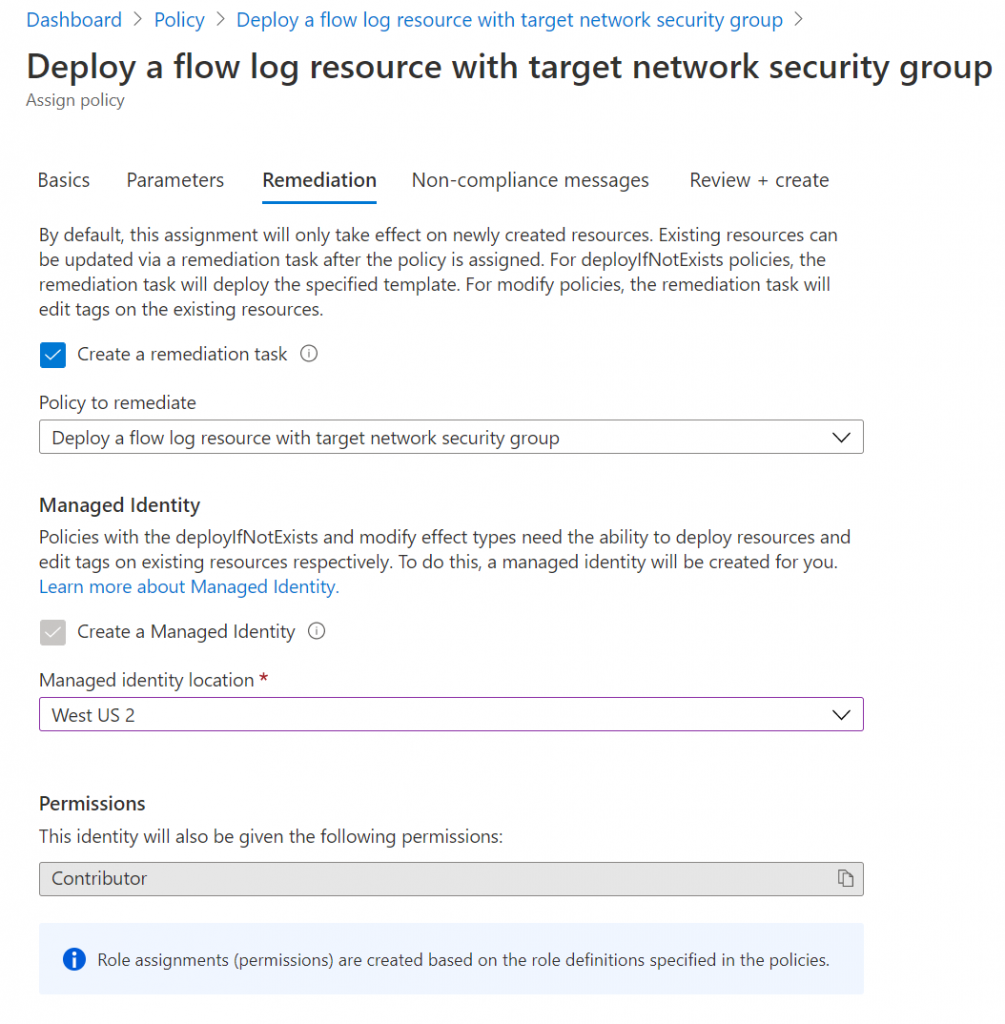Viewport: 1005px width, 1024px height.
Task: Go to Non-compliance messages tab
Action: [x=530, y=181]
